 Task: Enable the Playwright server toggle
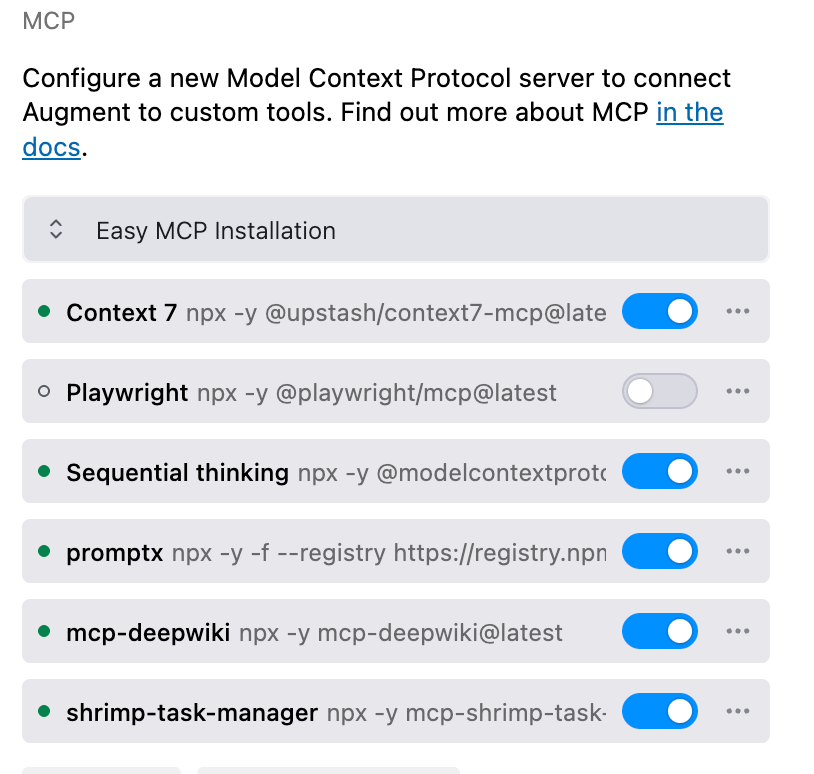(659, 391)
